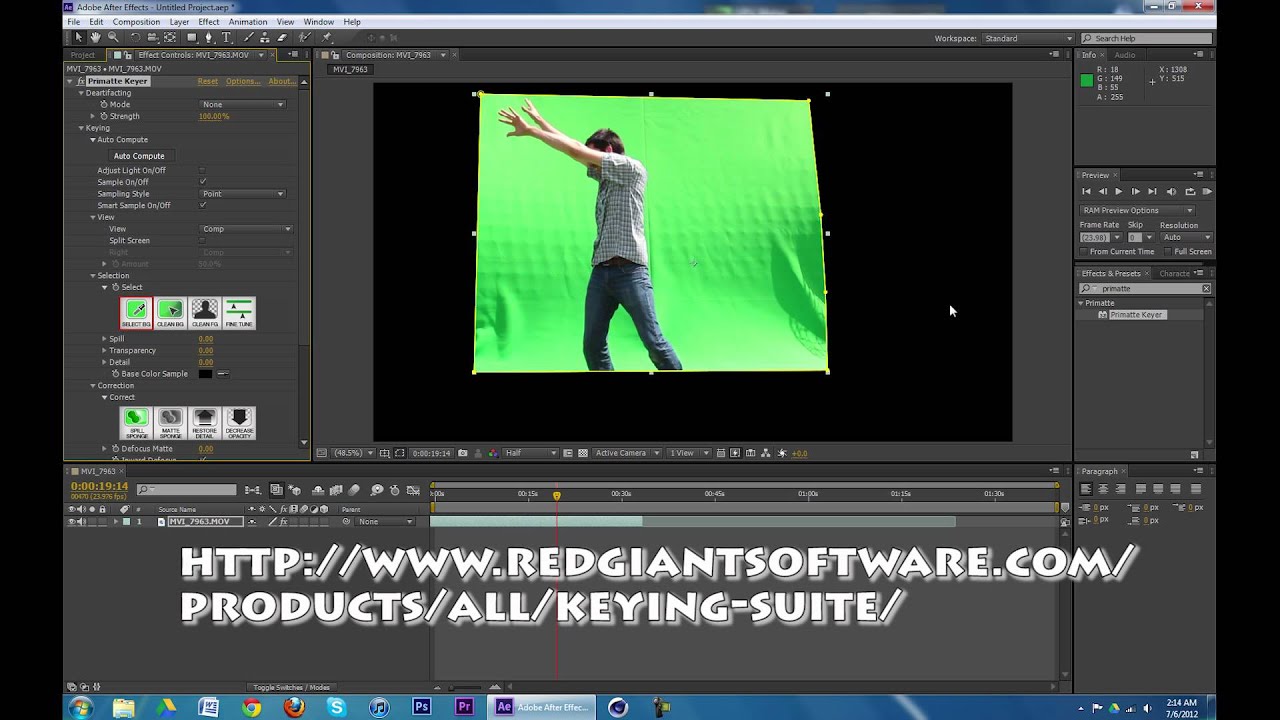Activate the Fine Tune selection tool

tap(238, 312)
